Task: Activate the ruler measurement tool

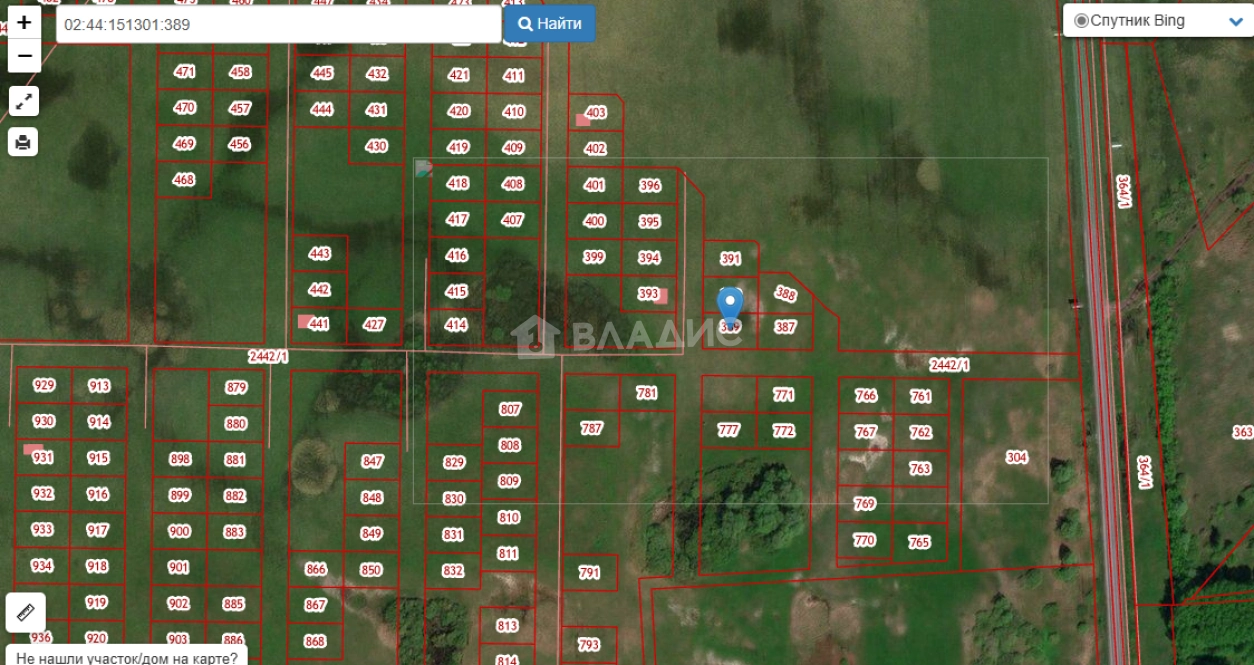Action: [25, 611]
